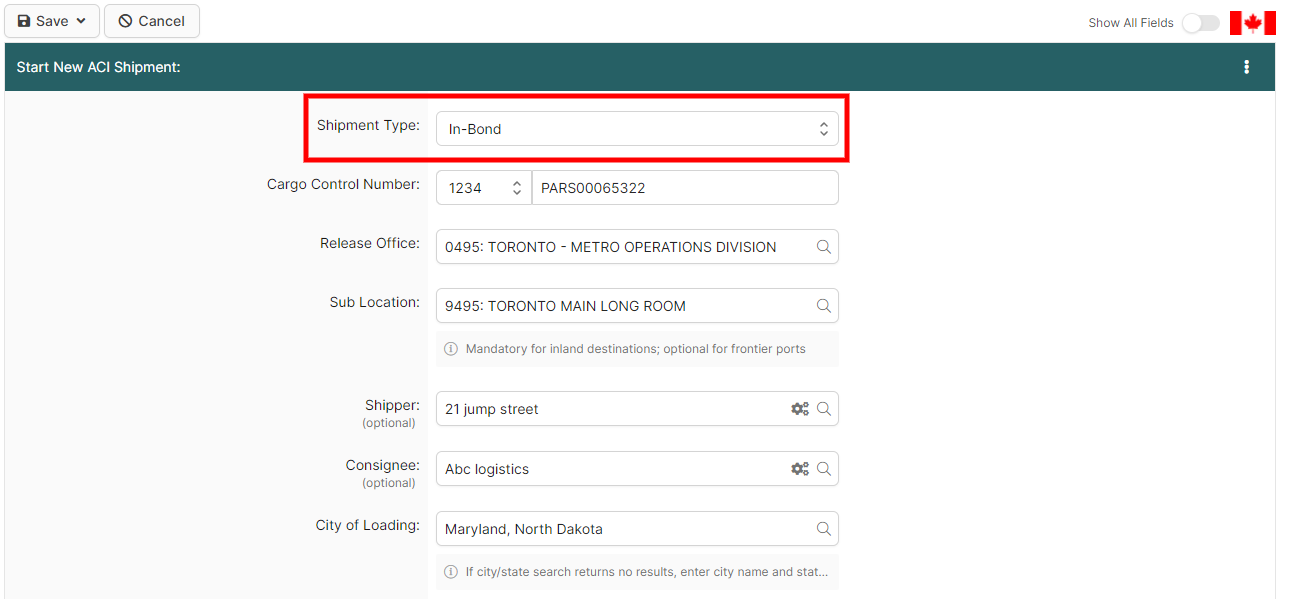Click the Consignee search magnifier icon
Screen dimensions: 1295x599
pyautogui.click(x=824, y=469)
